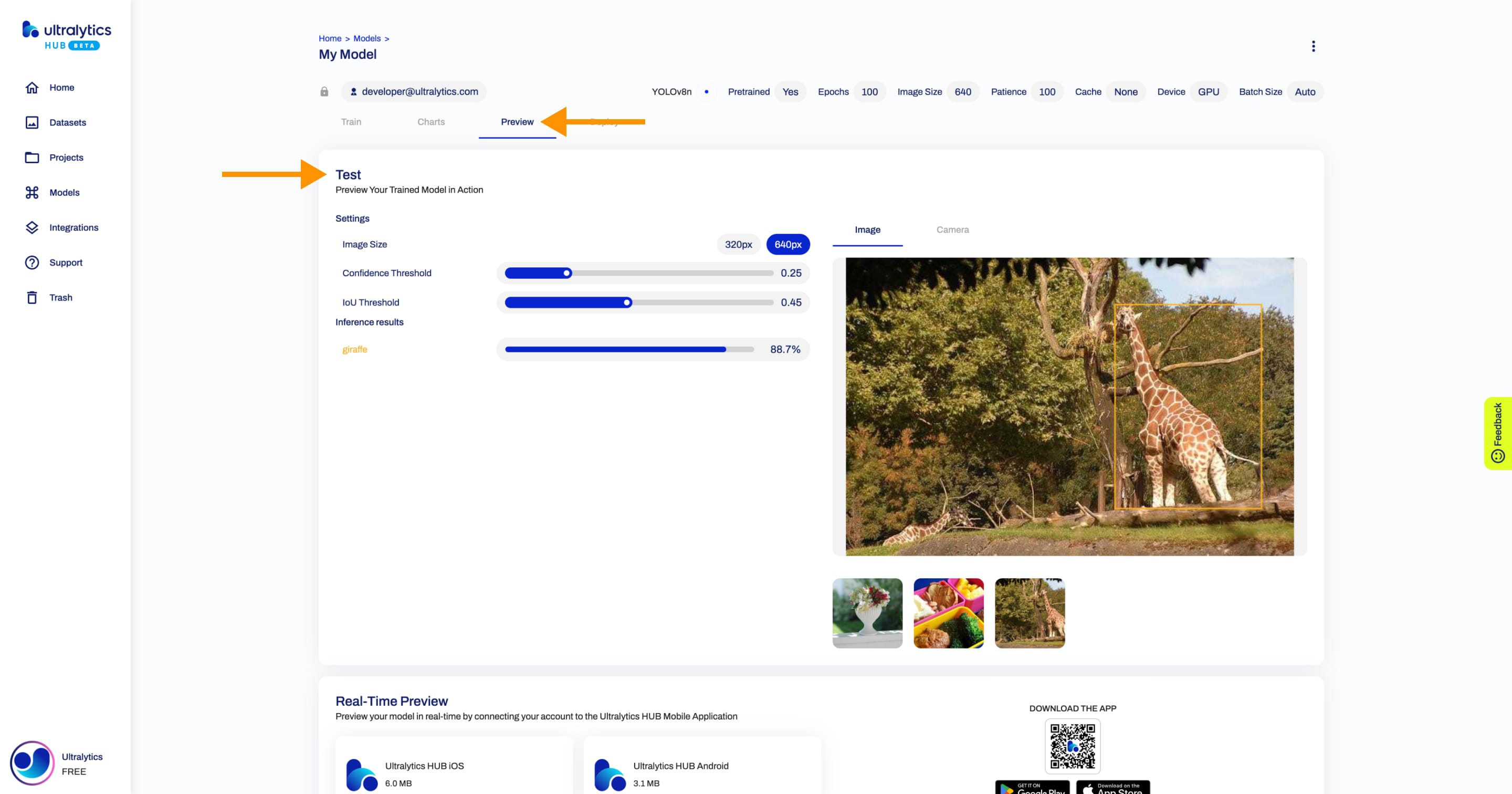Switch to the Image input tab
The image size is (1512, 794).
[x=867, y=230]
